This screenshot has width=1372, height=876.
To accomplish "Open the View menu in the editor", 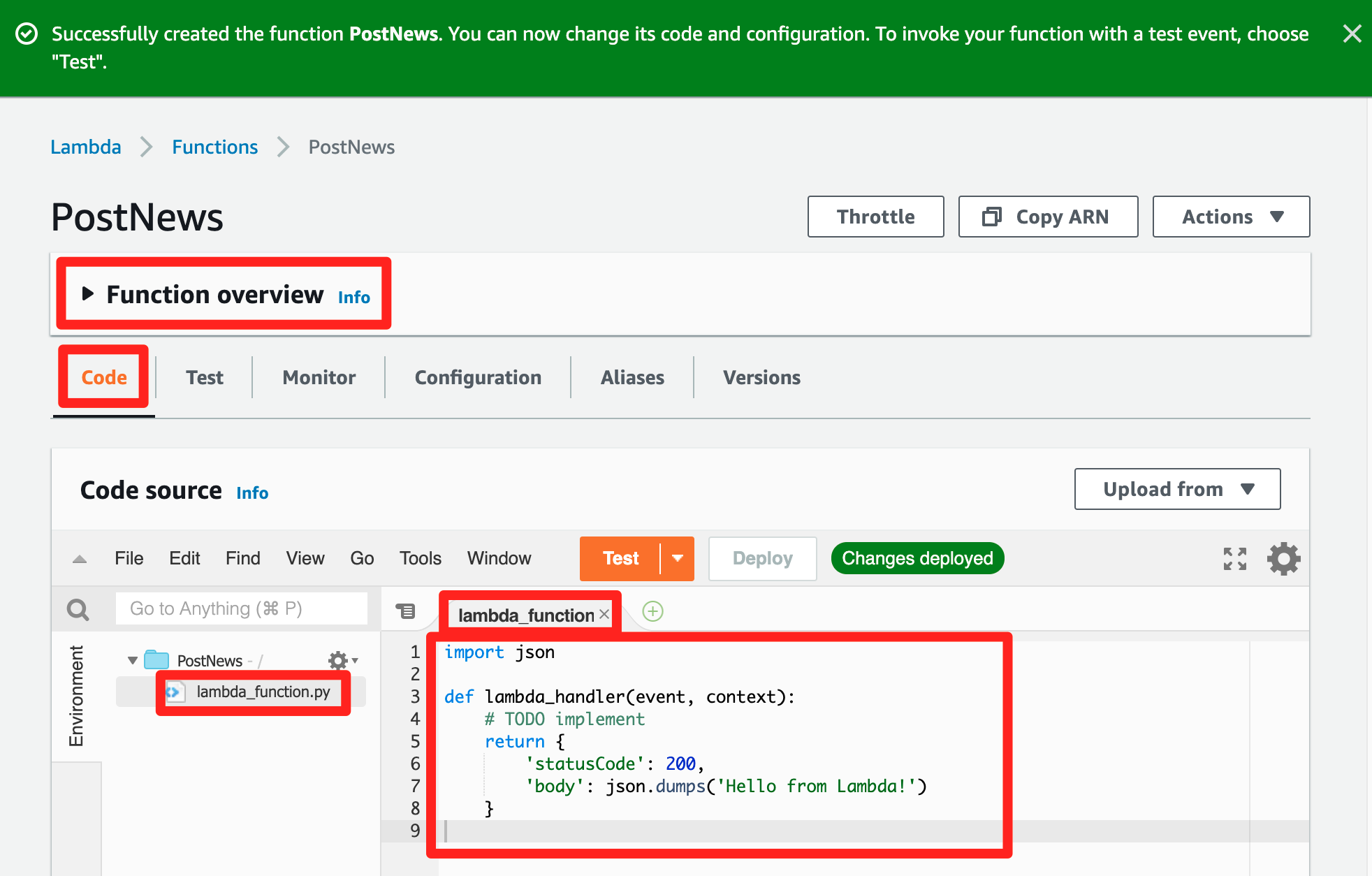I will click(x=305, y=558).
